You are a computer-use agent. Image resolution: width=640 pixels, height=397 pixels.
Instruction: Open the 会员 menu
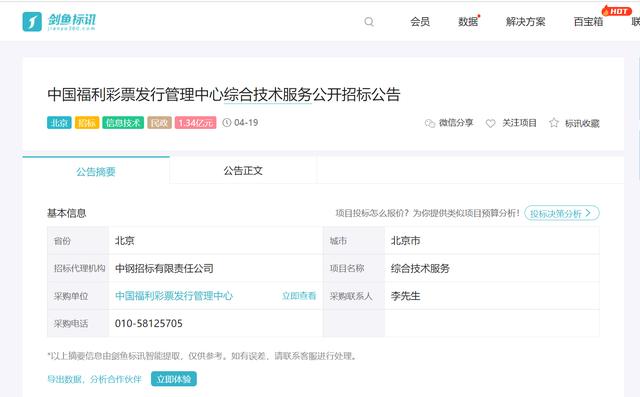click(x=420, y=22)
